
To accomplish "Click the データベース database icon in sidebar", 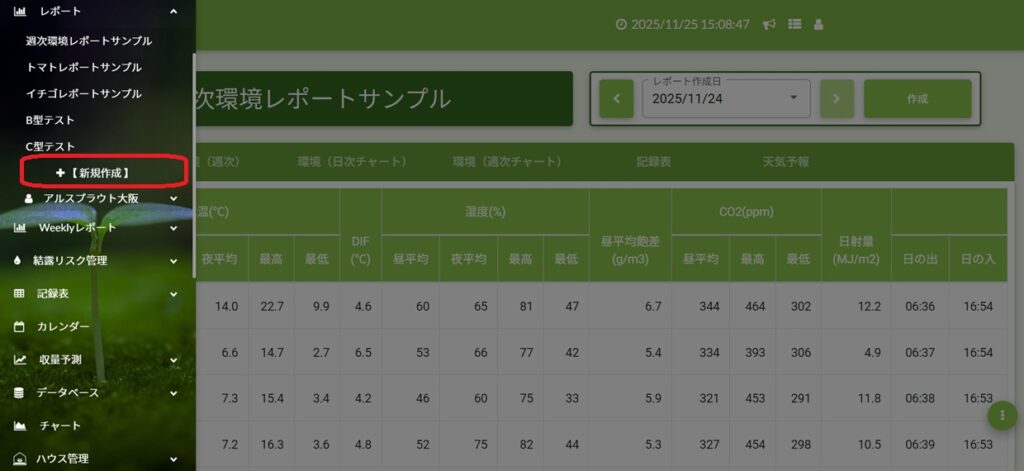I will click(x=19, y=393).
